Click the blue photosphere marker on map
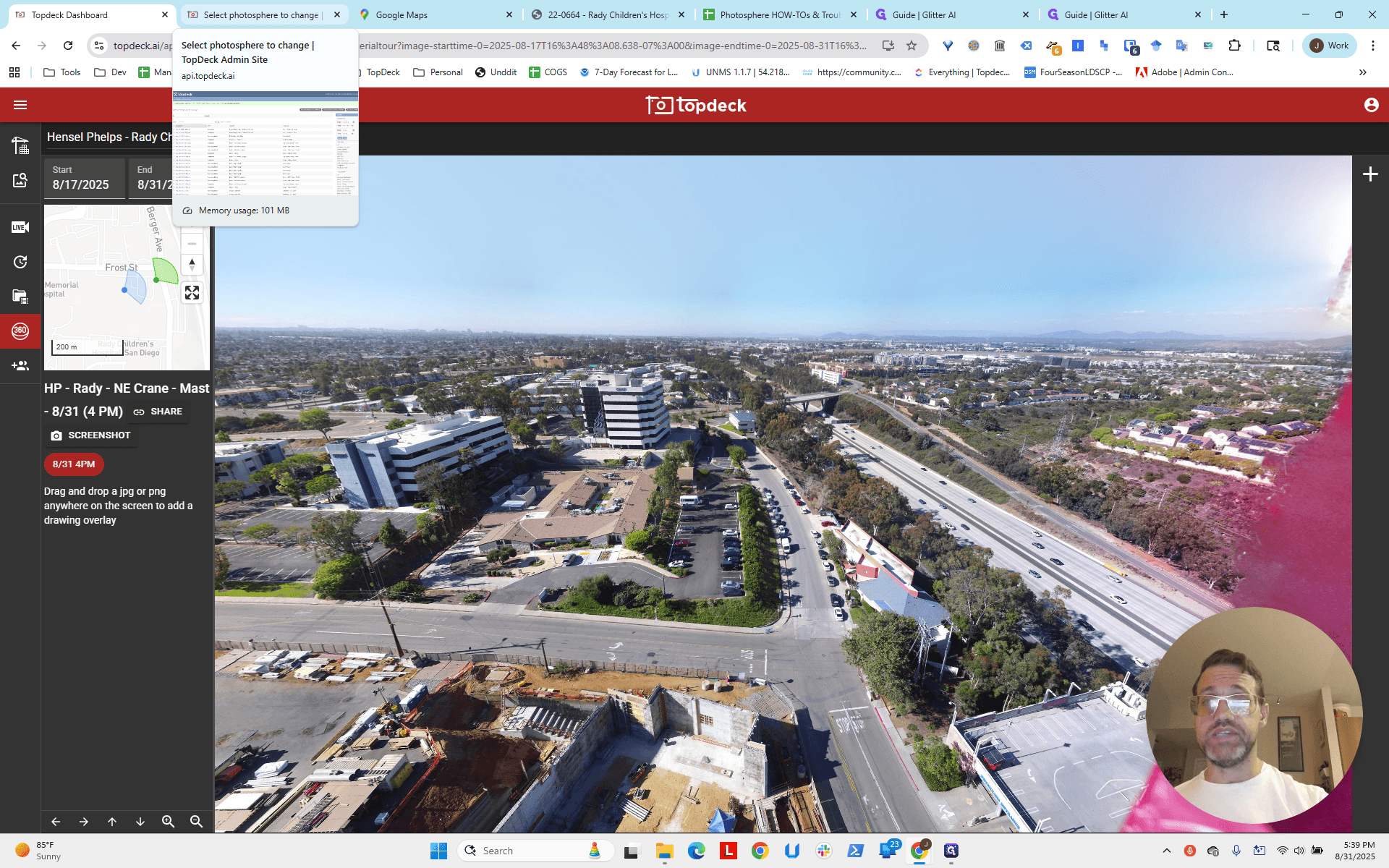The image size is (1389, 868). 124,290
